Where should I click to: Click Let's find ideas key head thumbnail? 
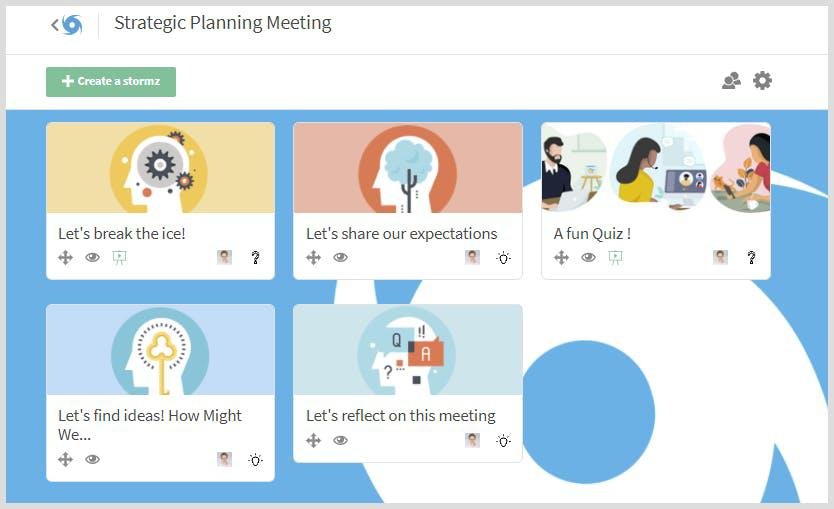(x=160, y=350)
